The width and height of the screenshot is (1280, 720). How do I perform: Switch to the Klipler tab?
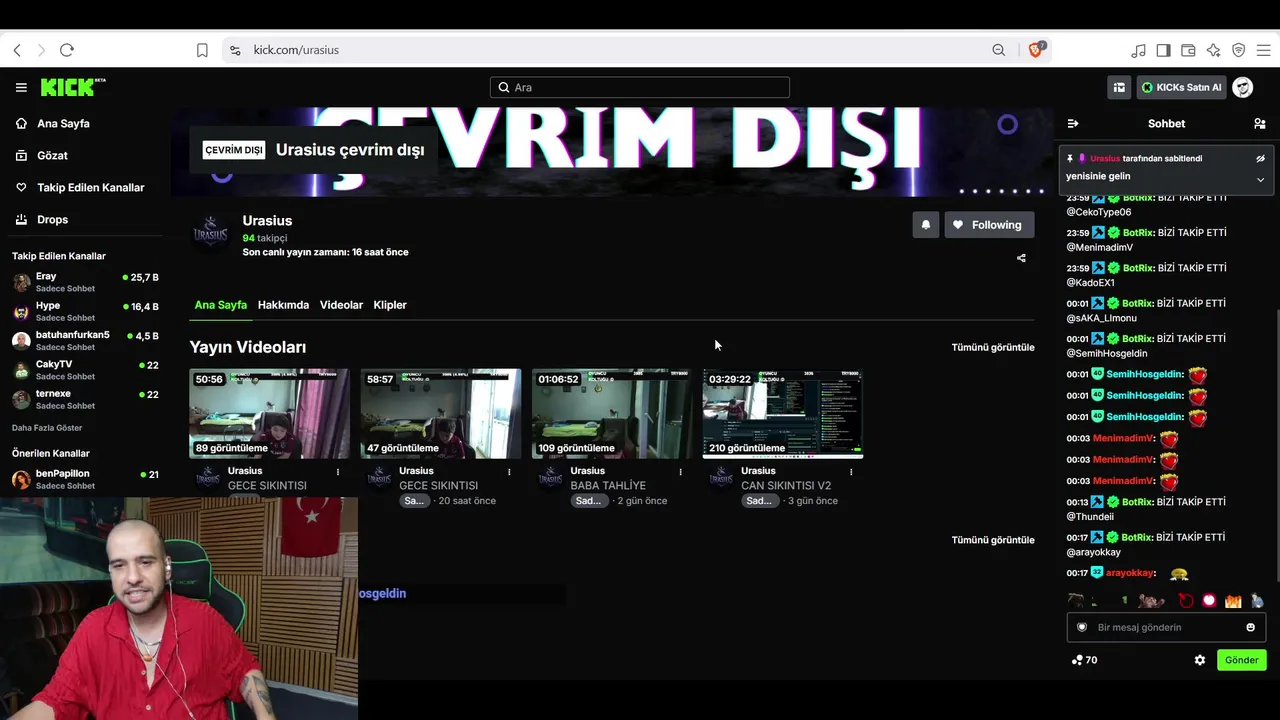[390, 305]
